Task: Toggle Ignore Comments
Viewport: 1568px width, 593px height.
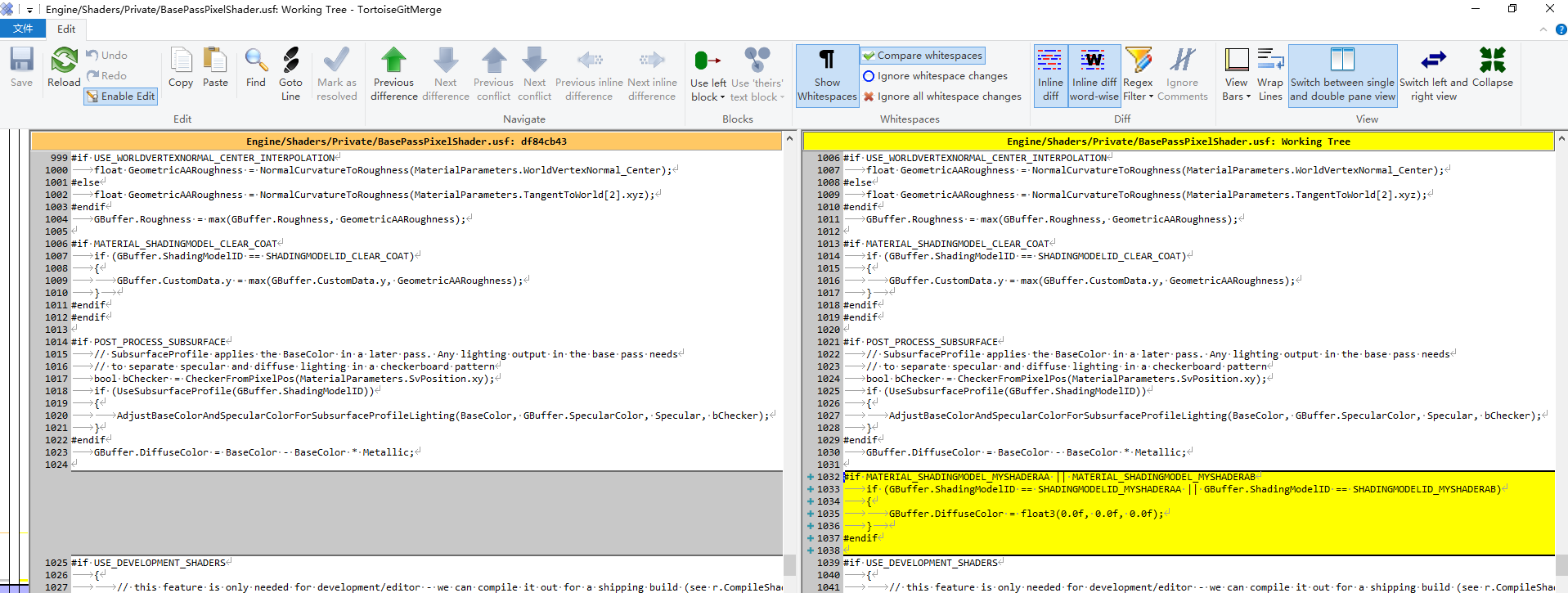Action: [x=1182, y=74]
